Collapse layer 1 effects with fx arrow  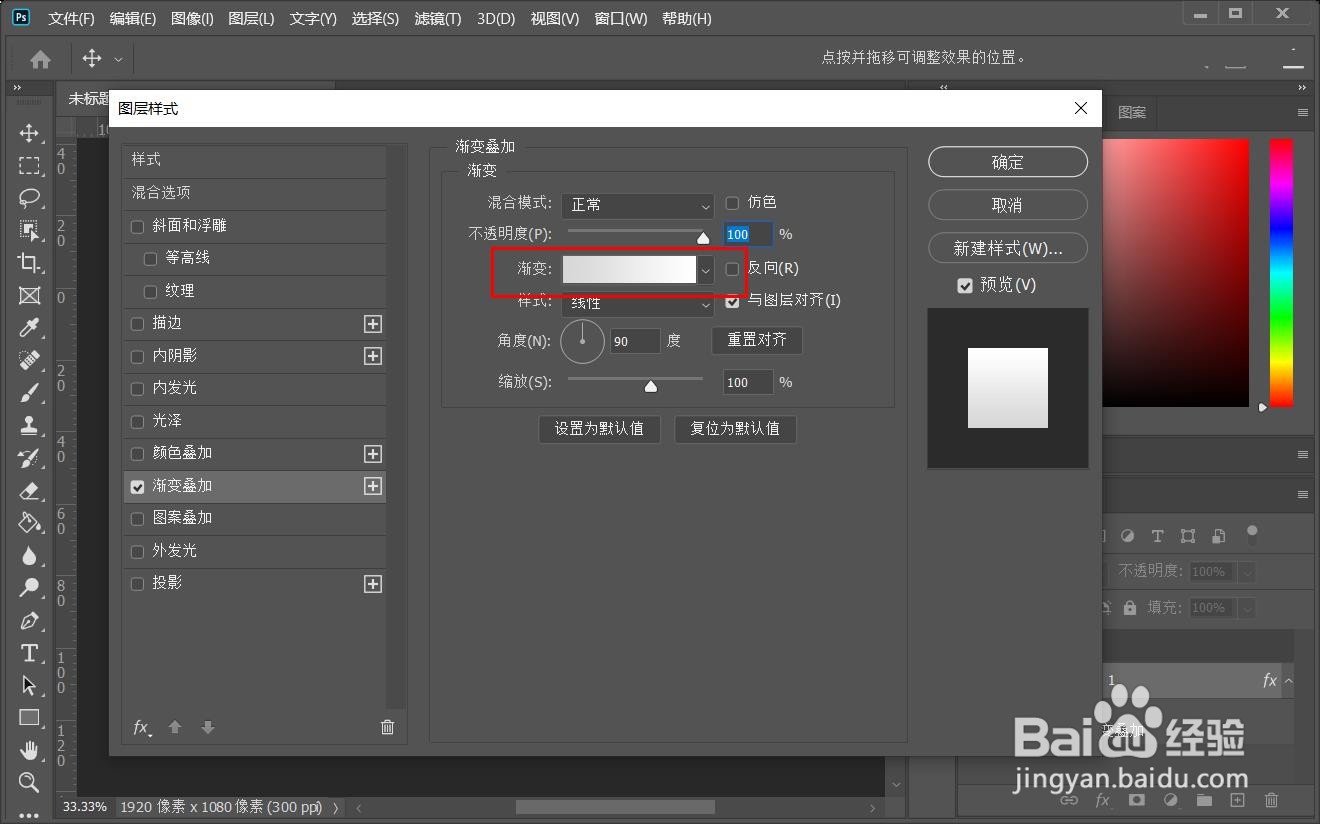[x=1289, y=680]
